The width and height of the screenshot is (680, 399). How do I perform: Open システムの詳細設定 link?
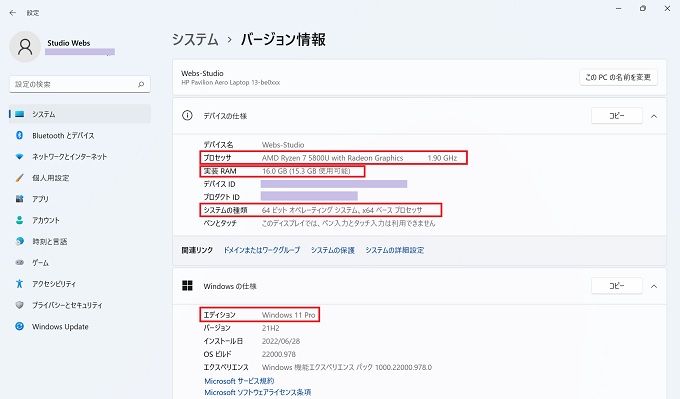[395, 250]
